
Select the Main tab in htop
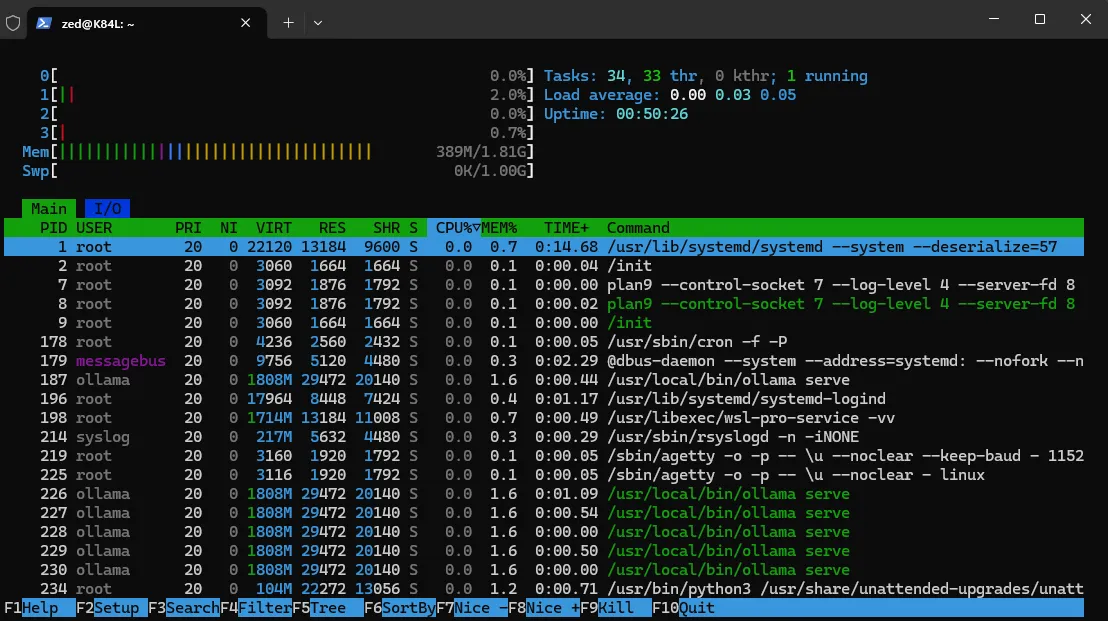point(48,208)
